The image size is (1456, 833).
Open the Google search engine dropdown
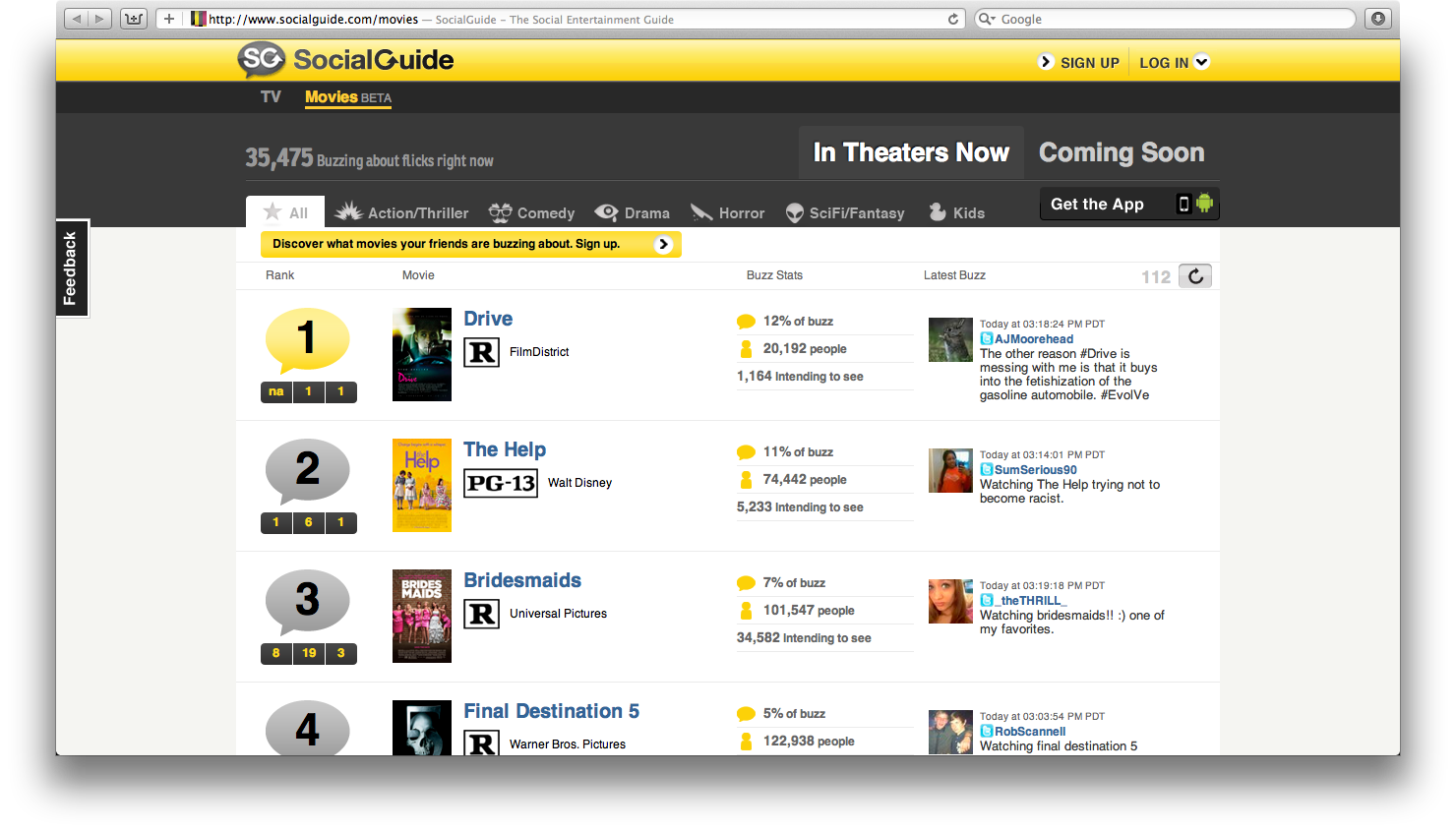tap(987, 19)
